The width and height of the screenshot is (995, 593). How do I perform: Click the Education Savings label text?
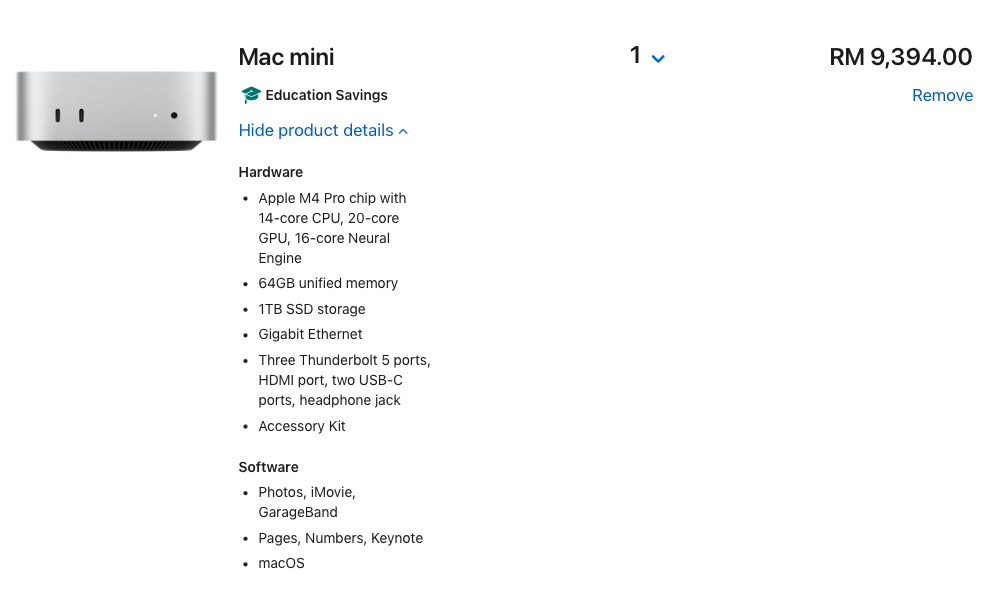[x=326, y=95]
